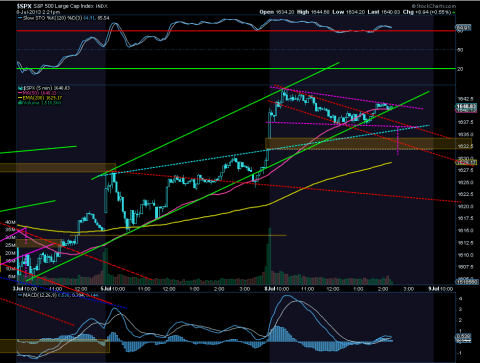480x363 pixels.
Task: Click the 20 level on stochastic axis
Action: pos(460,69)
